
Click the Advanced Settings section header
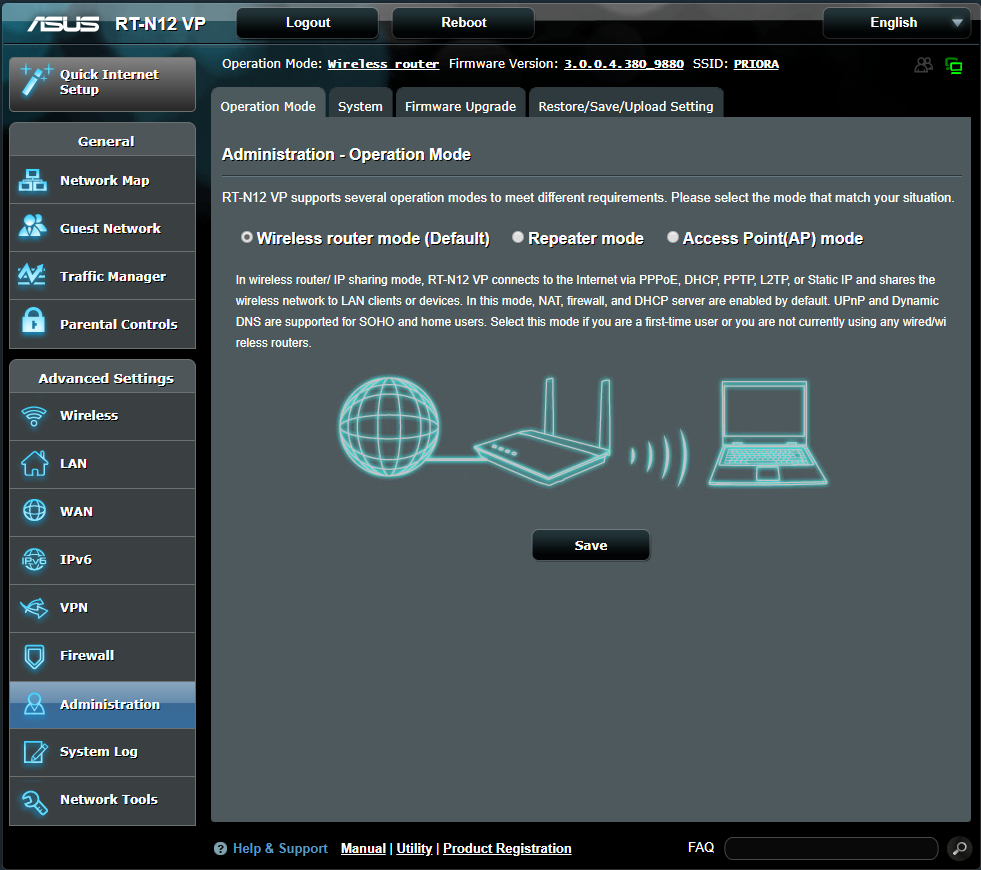pyautogui.click(x=106, y=378)
